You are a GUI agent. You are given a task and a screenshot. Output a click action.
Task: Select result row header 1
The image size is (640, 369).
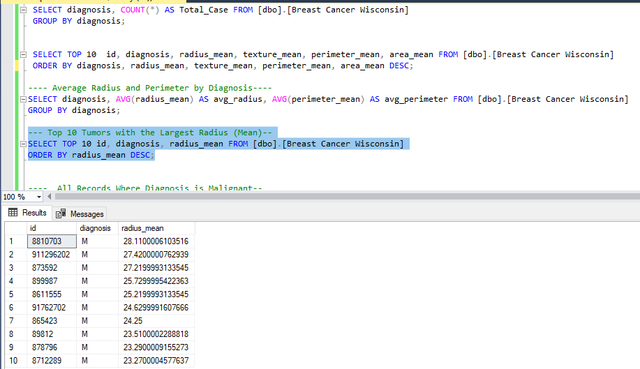point(16,241)
